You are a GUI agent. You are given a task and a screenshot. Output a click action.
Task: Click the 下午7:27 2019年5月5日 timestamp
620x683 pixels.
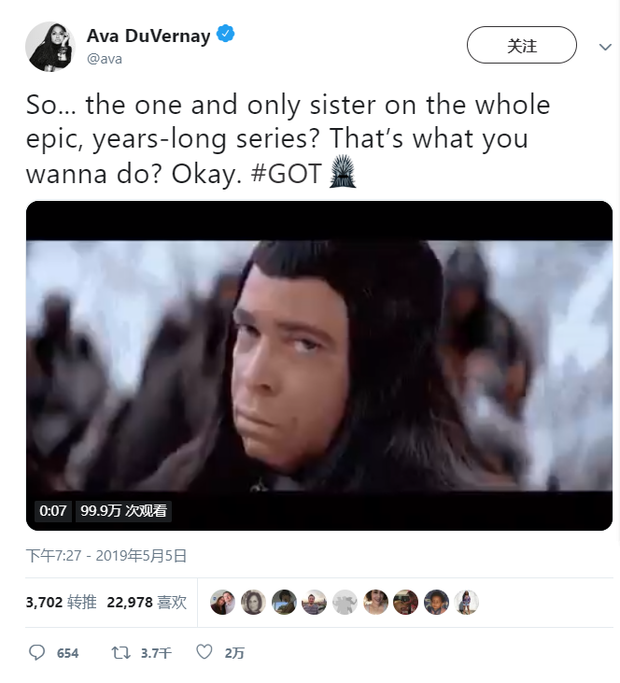point(106,555)
